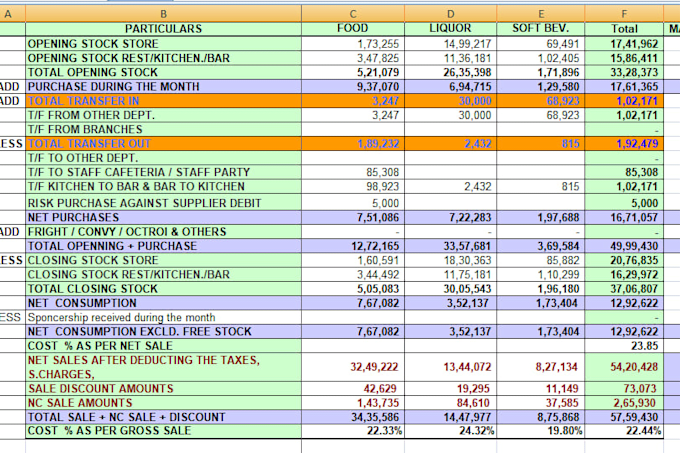680x453 pixels.
Task: Click the PARTICULARS heading cell
Action: [x=163, y=29]
